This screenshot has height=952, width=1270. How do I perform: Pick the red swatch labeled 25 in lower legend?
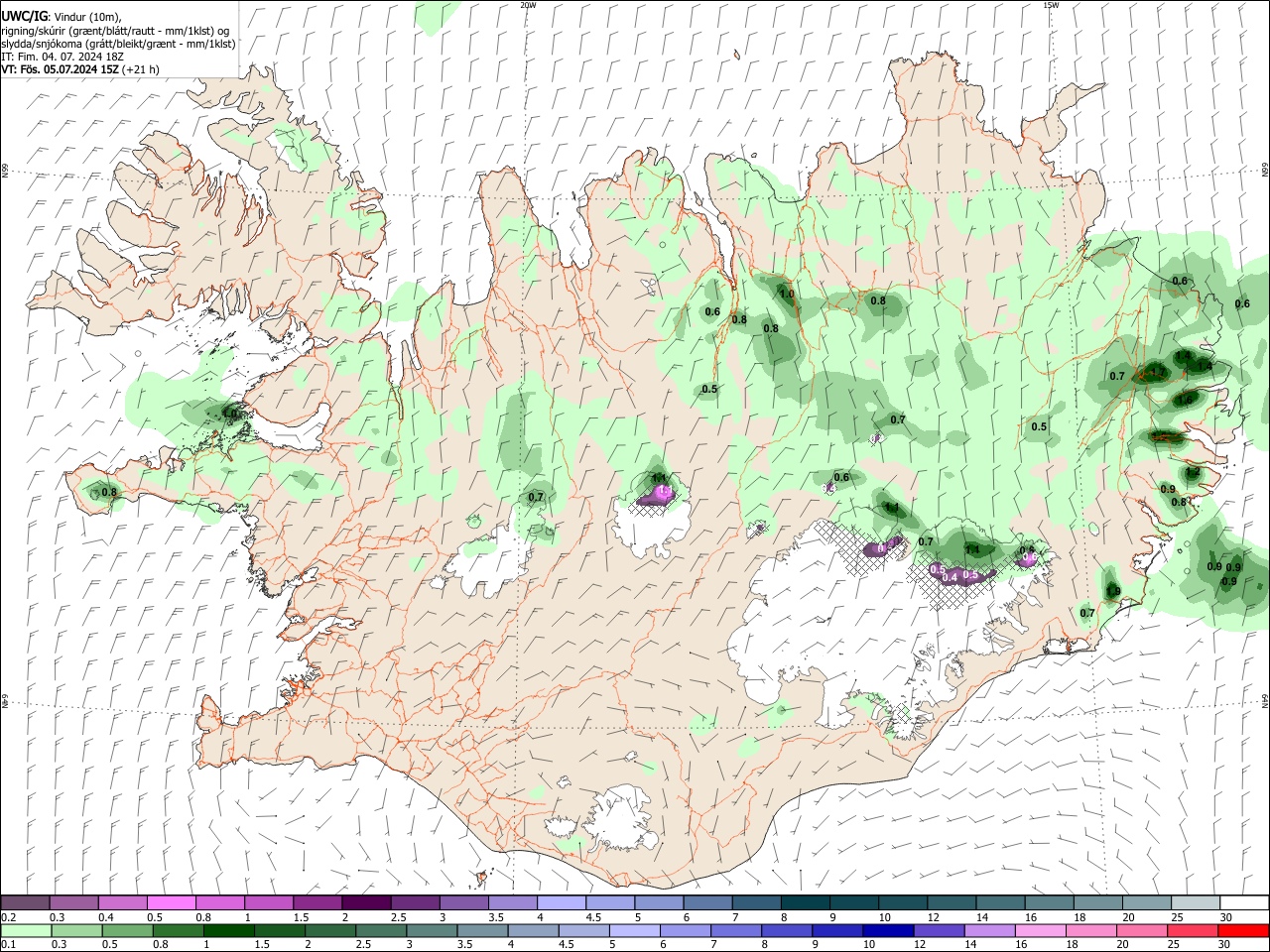(x=1192, y=931)
